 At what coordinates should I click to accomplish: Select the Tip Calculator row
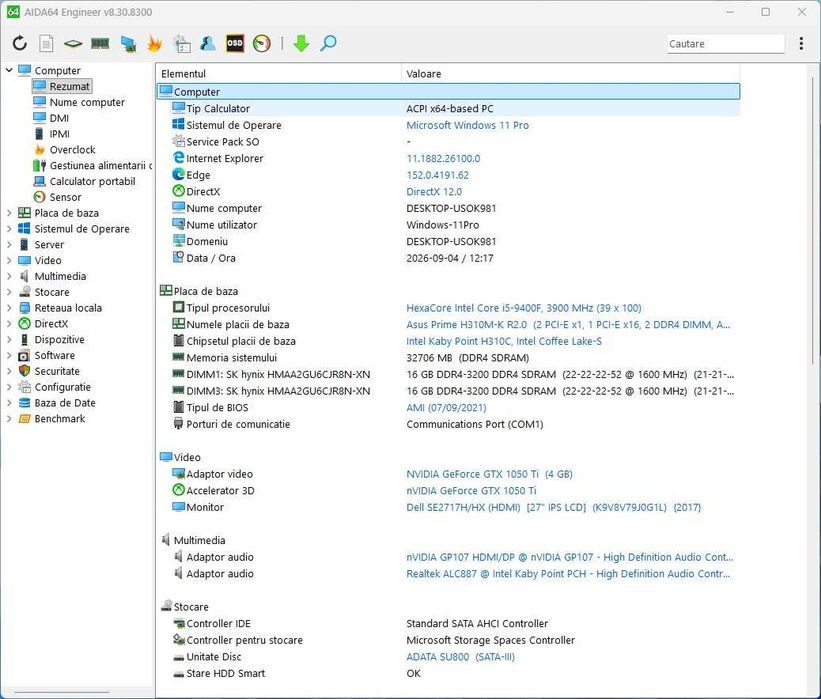[x=448, y=108]
